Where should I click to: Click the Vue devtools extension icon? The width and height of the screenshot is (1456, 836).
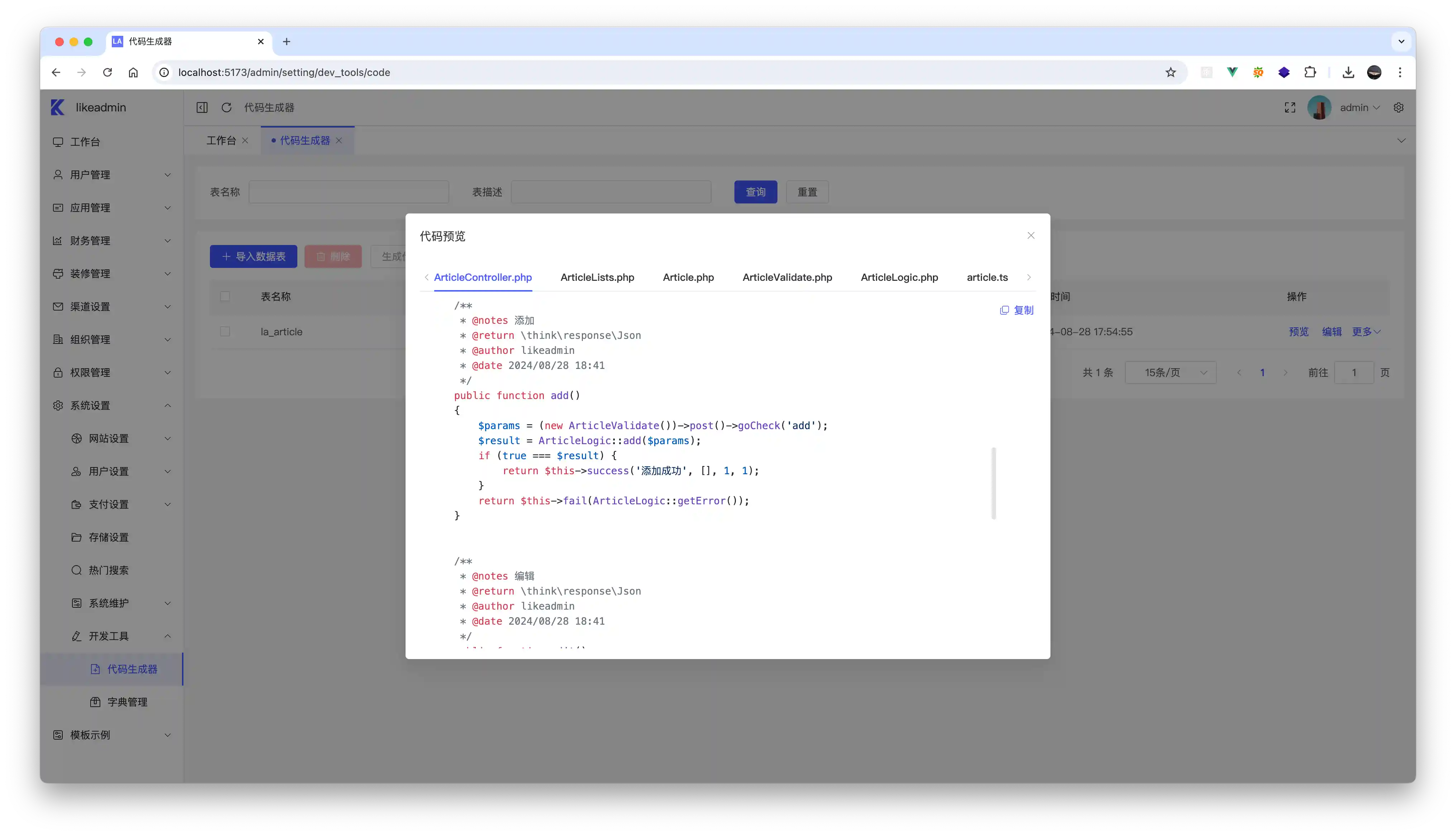tap(1232, 72)
